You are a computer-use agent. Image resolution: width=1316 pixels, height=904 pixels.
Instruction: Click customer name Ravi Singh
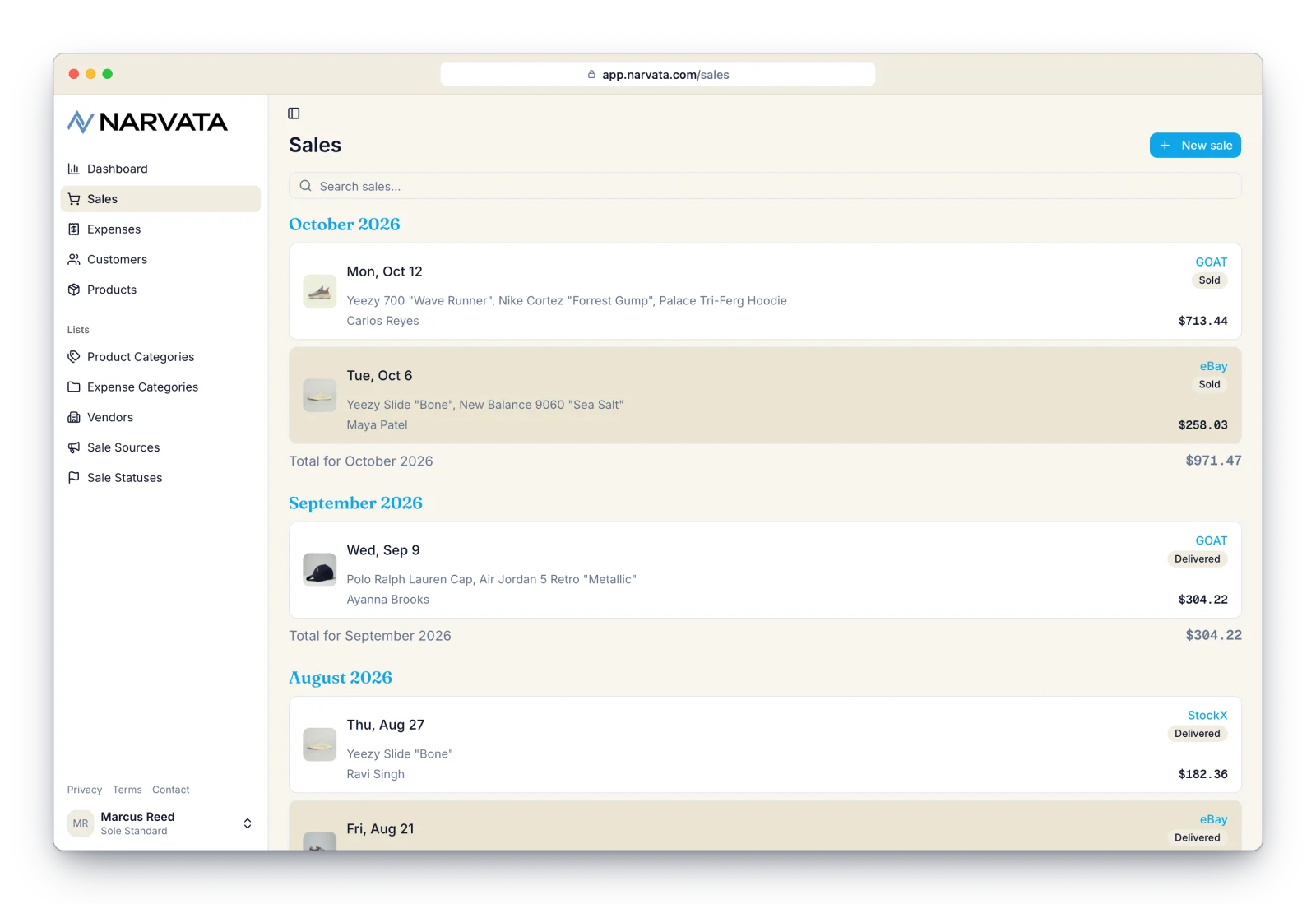pos(375,774)
